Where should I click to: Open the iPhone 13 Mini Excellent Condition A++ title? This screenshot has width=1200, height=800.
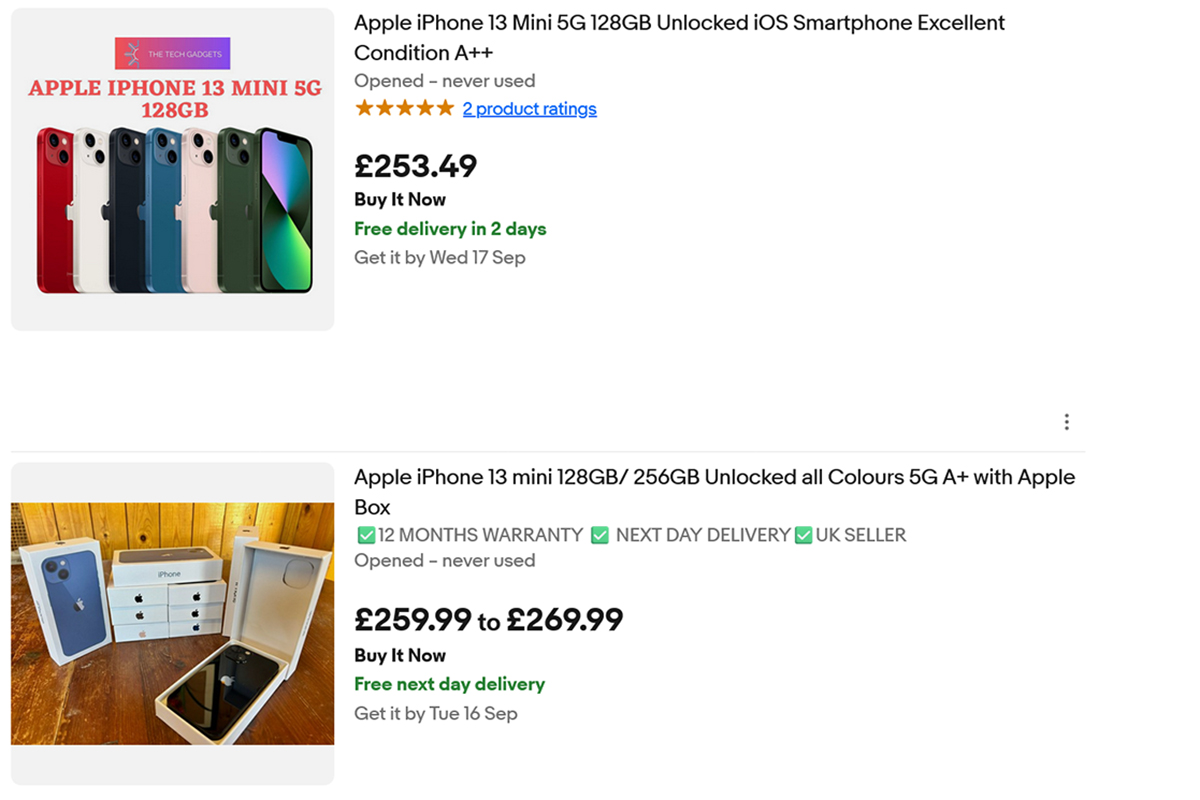(679, 37)
